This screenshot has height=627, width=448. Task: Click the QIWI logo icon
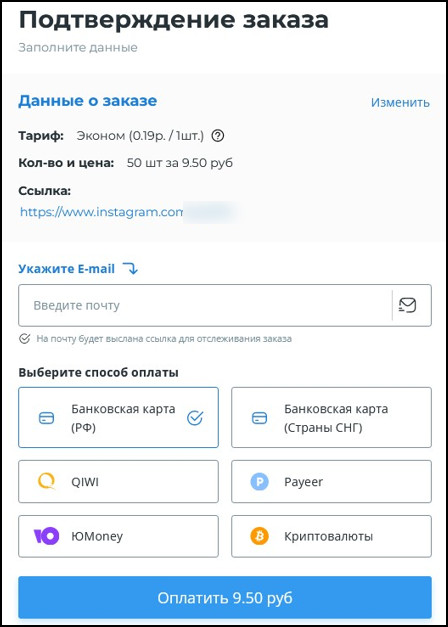tap(46, 481)
